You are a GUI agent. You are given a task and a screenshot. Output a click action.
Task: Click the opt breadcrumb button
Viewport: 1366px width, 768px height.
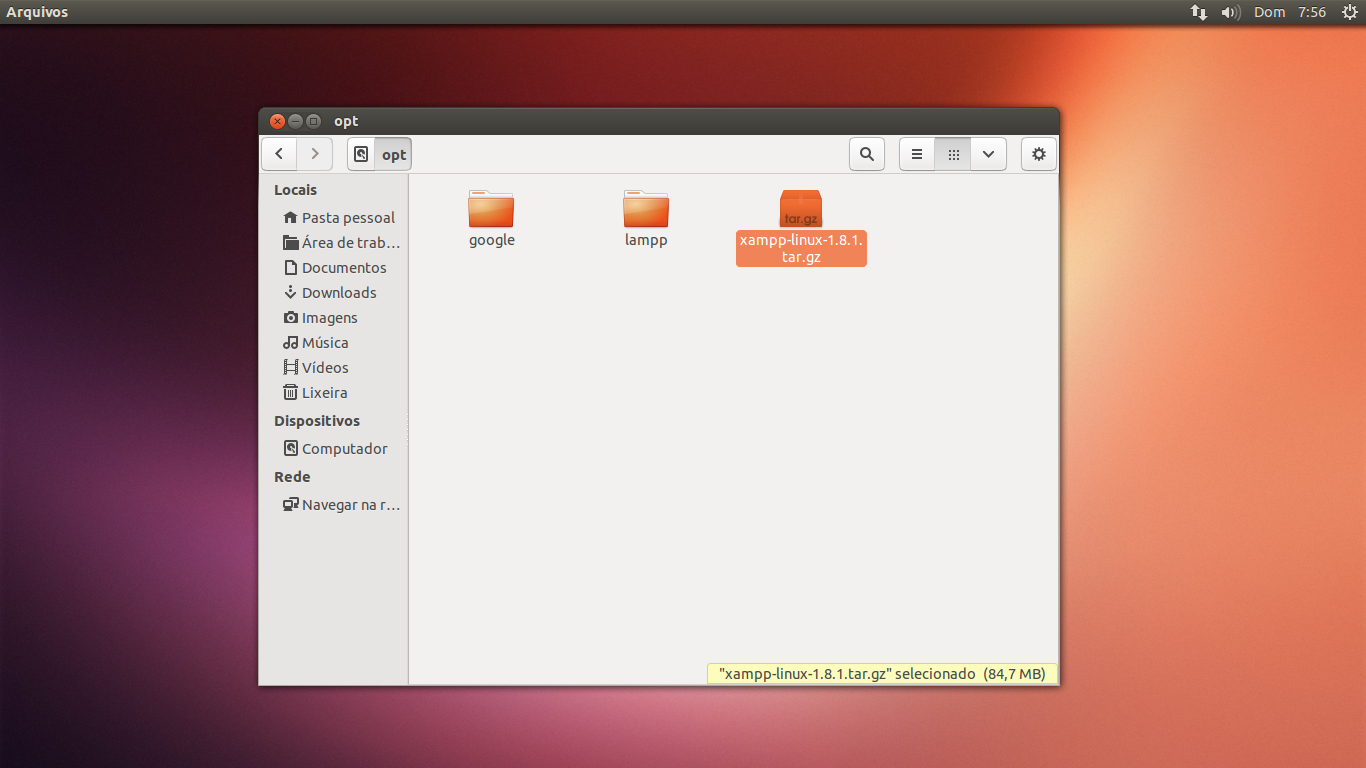tap(393, 154)
